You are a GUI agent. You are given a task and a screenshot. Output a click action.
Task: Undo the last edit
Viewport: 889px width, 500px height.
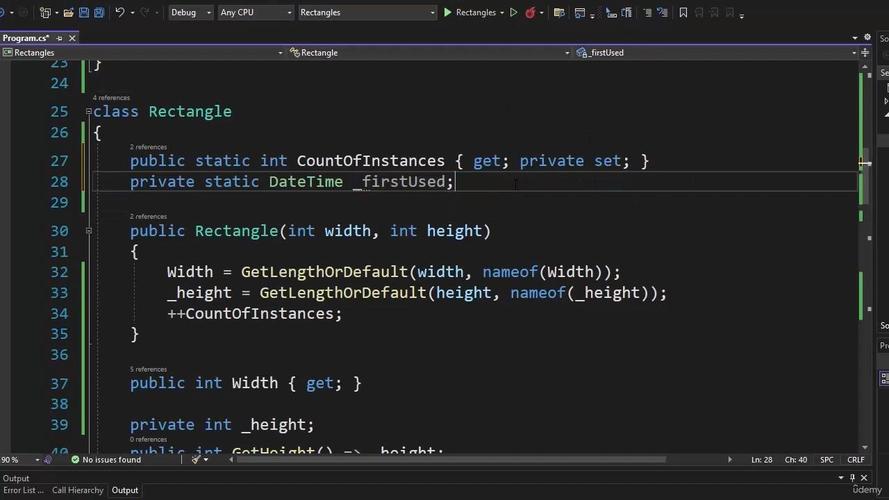120,12
